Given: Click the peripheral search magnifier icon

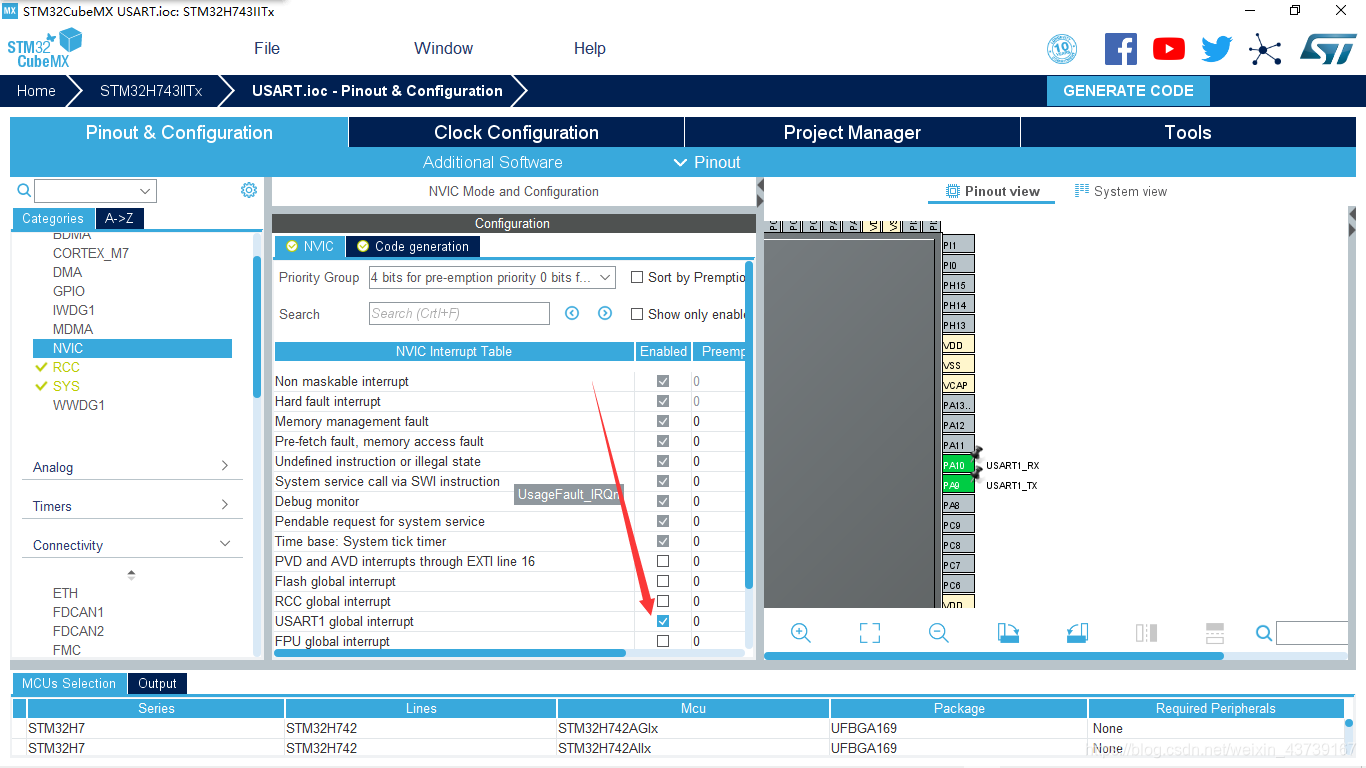Looking at the screenshot, I should (x=24, y=190).
